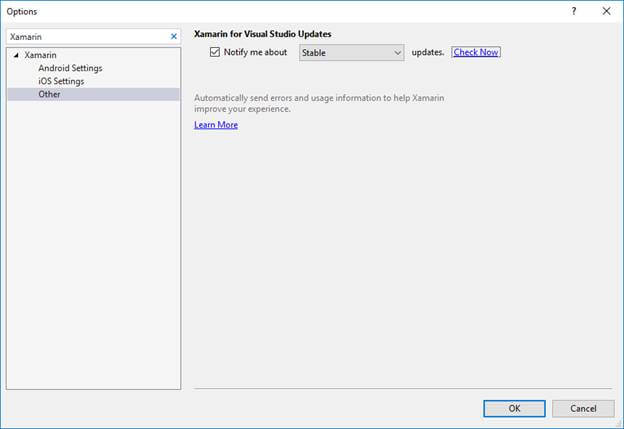The height and width of the screenshot is (429, 624).
Task: Collapse the Xamarin tree node arrow
Action: point(17,55)
